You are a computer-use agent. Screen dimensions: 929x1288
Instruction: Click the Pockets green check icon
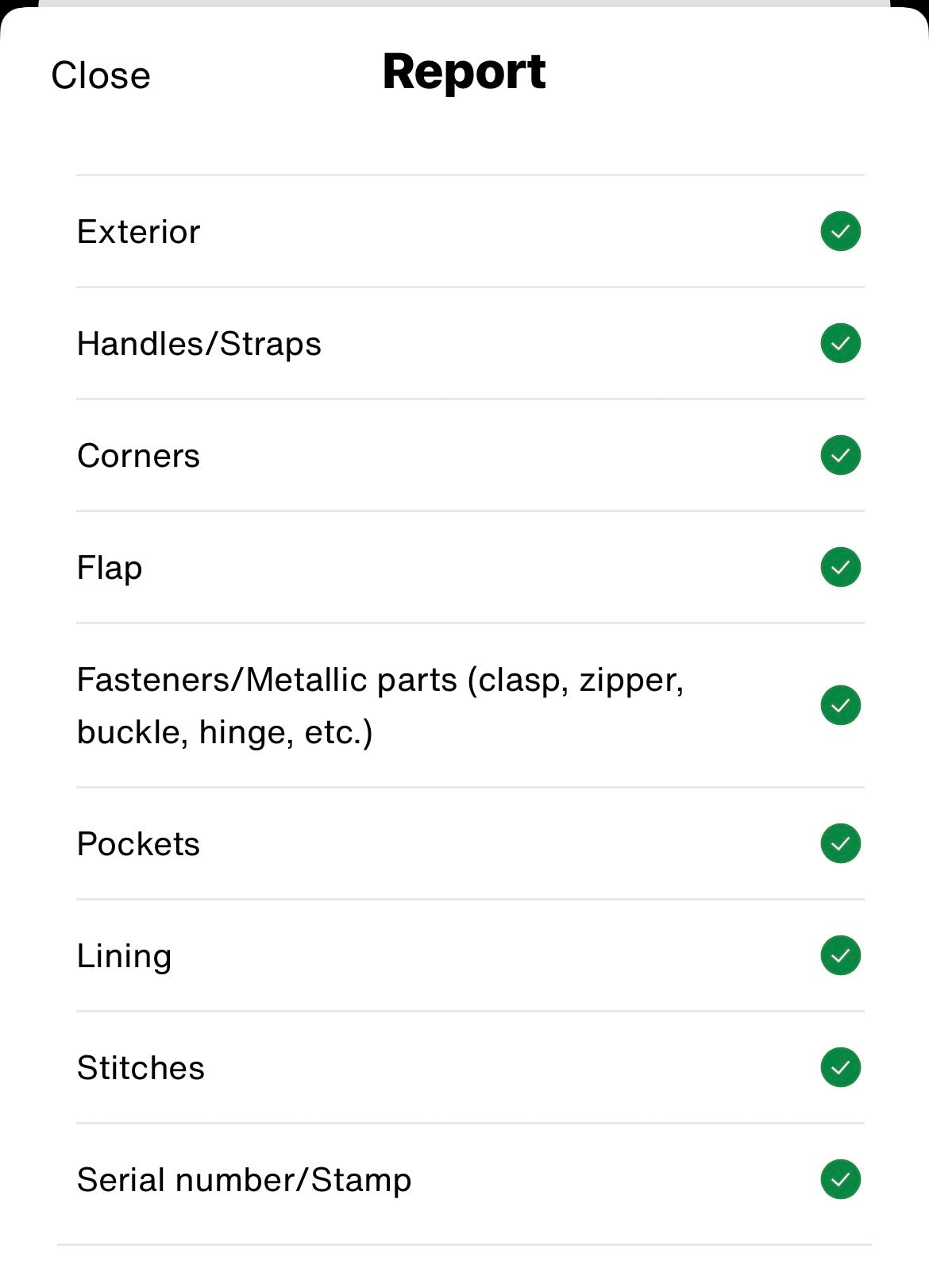[840, 843]
